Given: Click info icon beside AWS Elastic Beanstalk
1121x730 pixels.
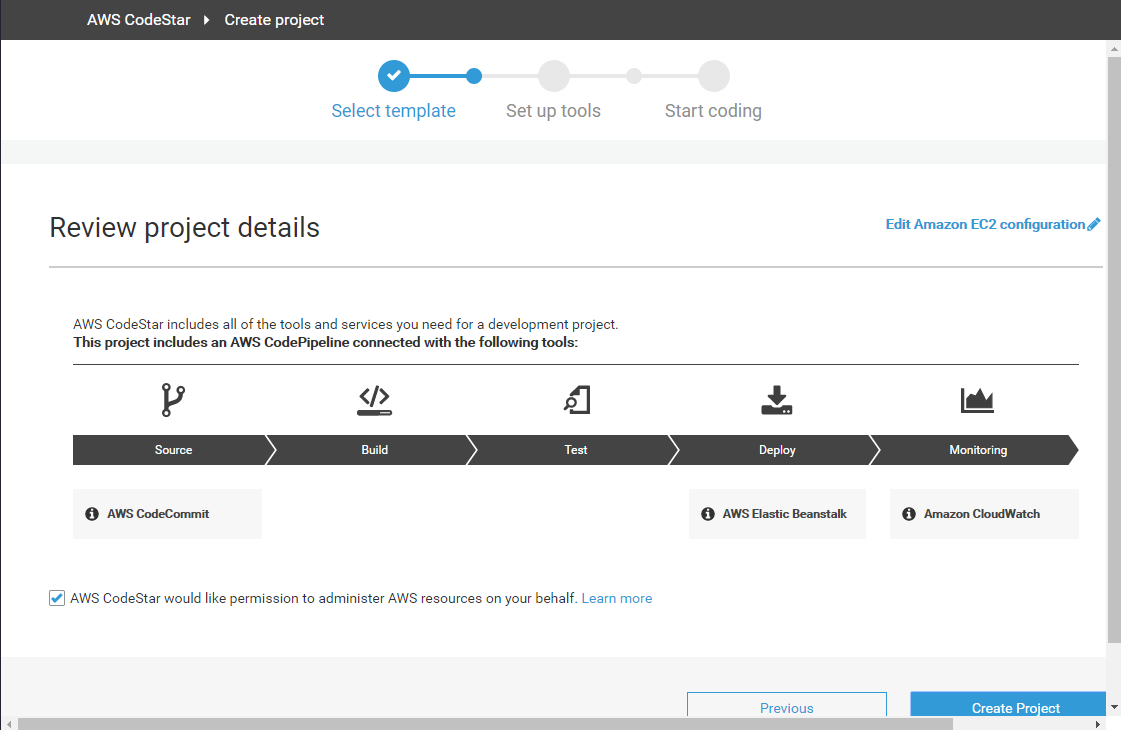Looking at the screenshot, I should point(708,514).
